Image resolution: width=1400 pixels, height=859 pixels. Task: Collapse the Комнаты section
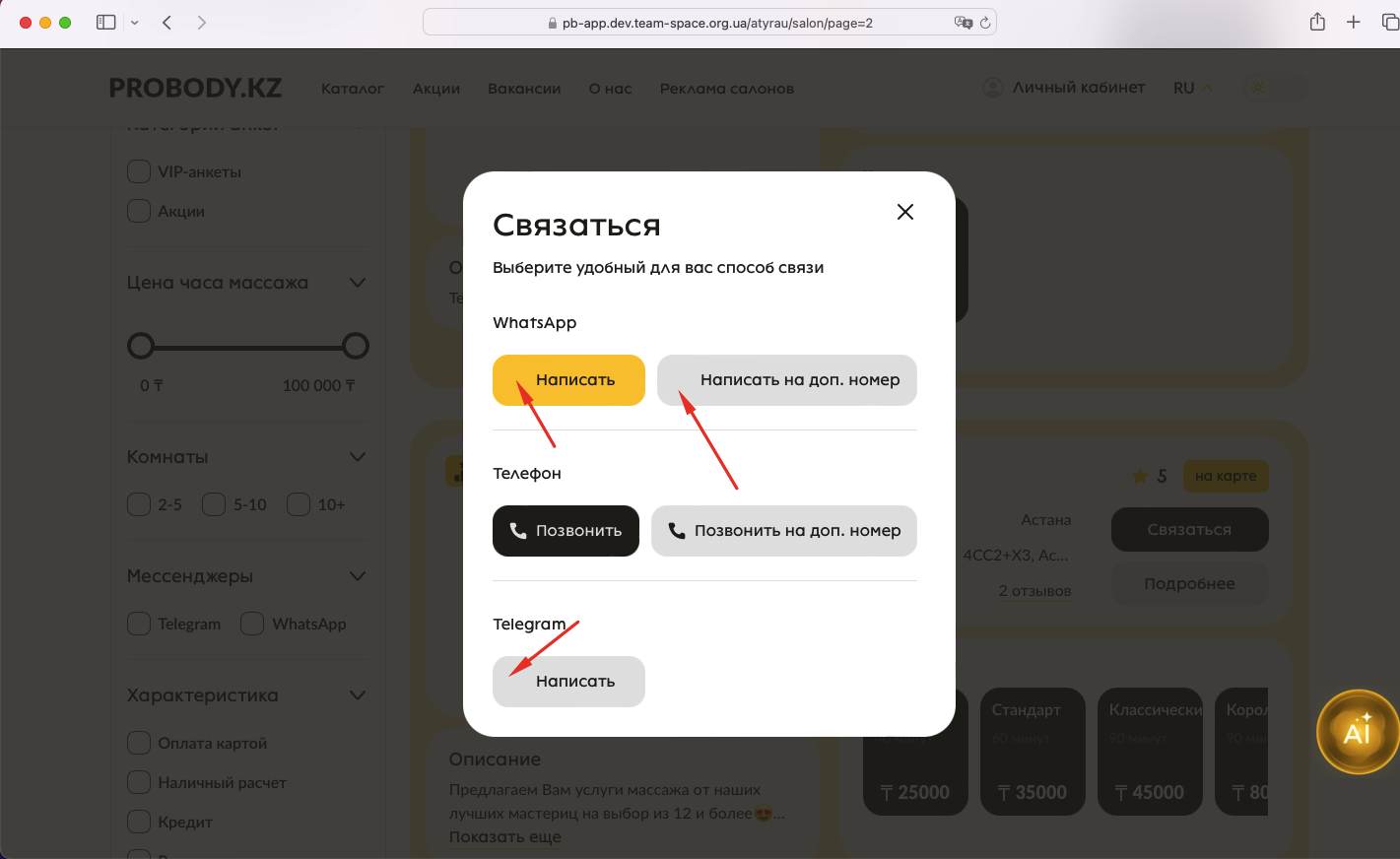coord(358,457)
